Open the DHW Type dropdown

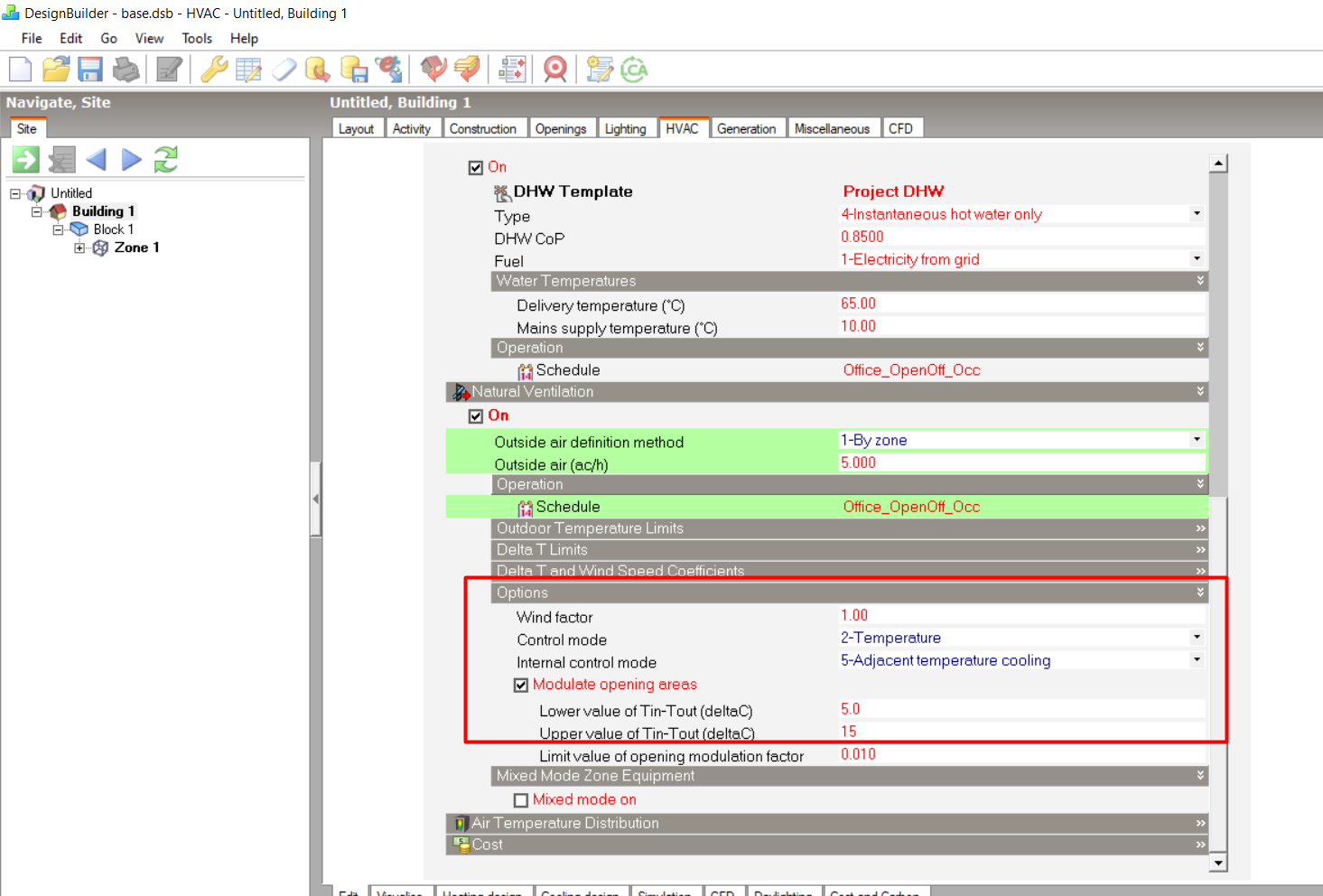[x=1197, y=214]
